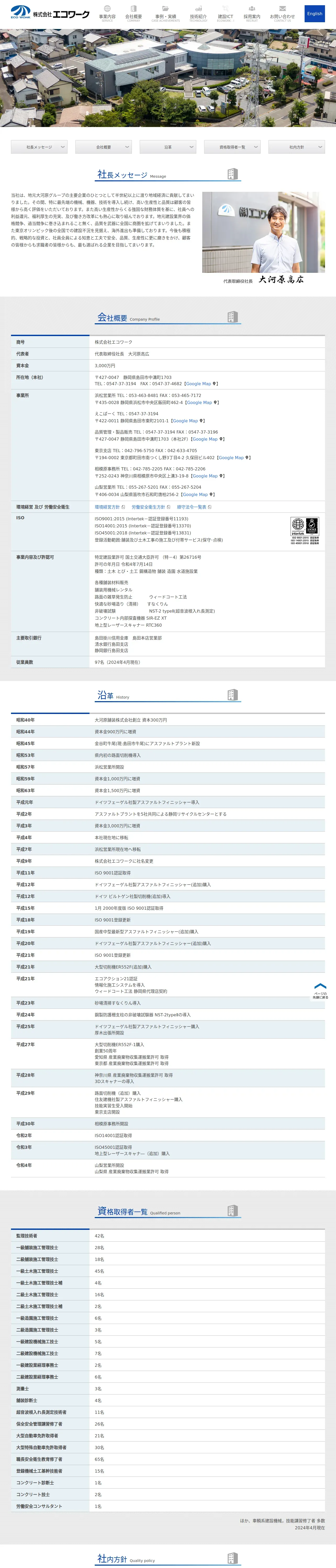This screenshot has height=1568, width=336.
Task: Expand the 沿革 anchor dropdown
Action: (168, 147)
